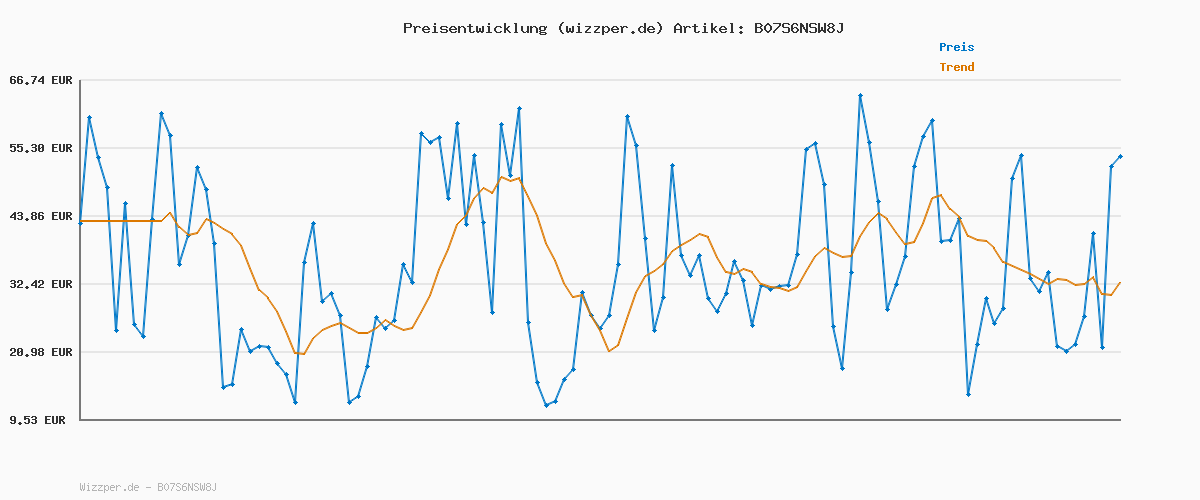Click the highest peak of the orange trend line

pos(502,178)
